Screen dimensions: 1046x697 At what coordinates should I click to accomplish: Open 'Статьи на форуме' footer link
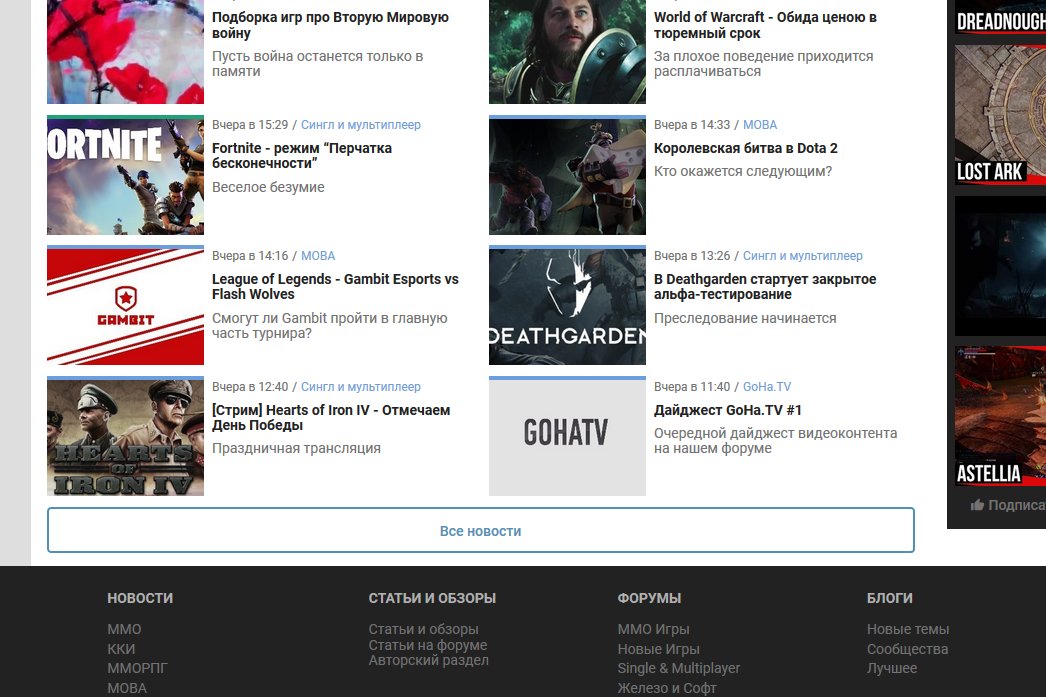pyautogui.click(x=428, y=645)
